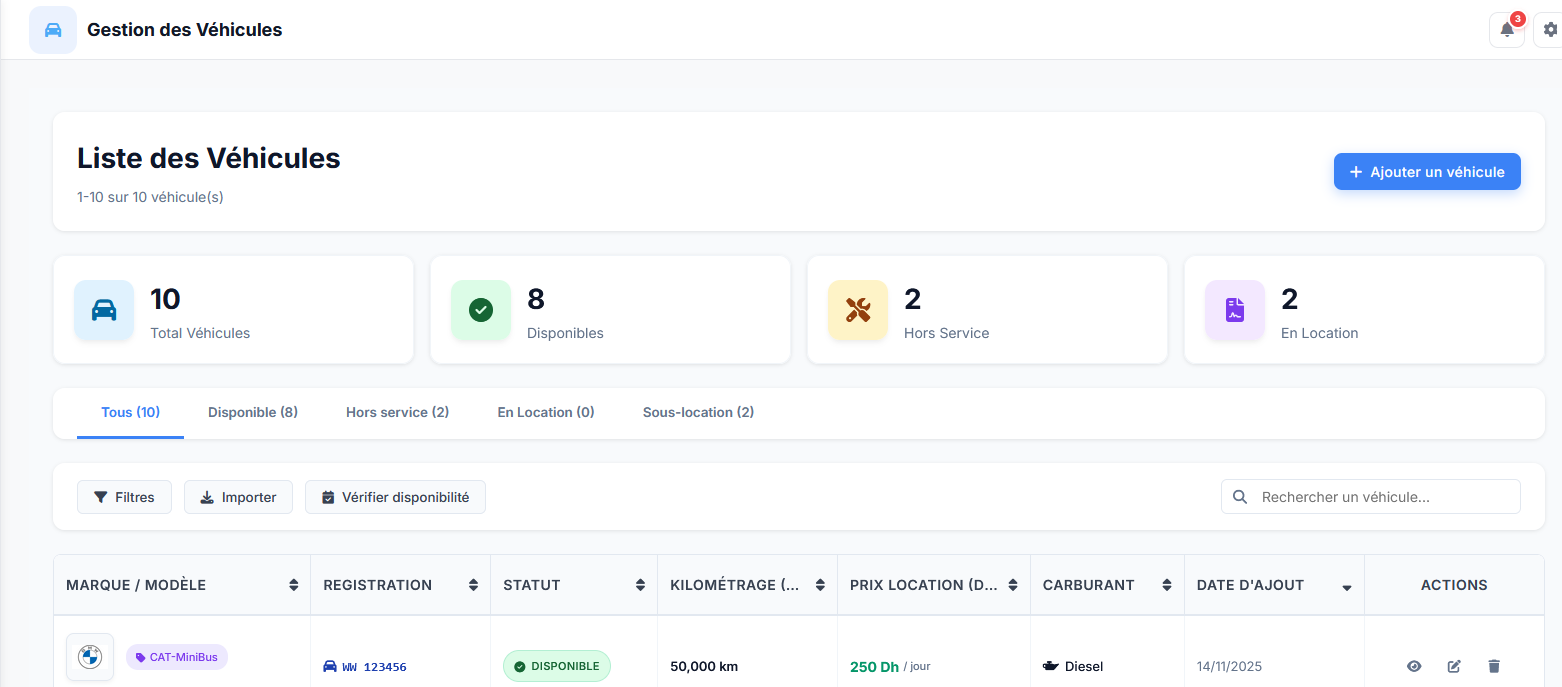1562x687 pixels.
Task: Select the Sous-location (2) tab
Action: 698,412
